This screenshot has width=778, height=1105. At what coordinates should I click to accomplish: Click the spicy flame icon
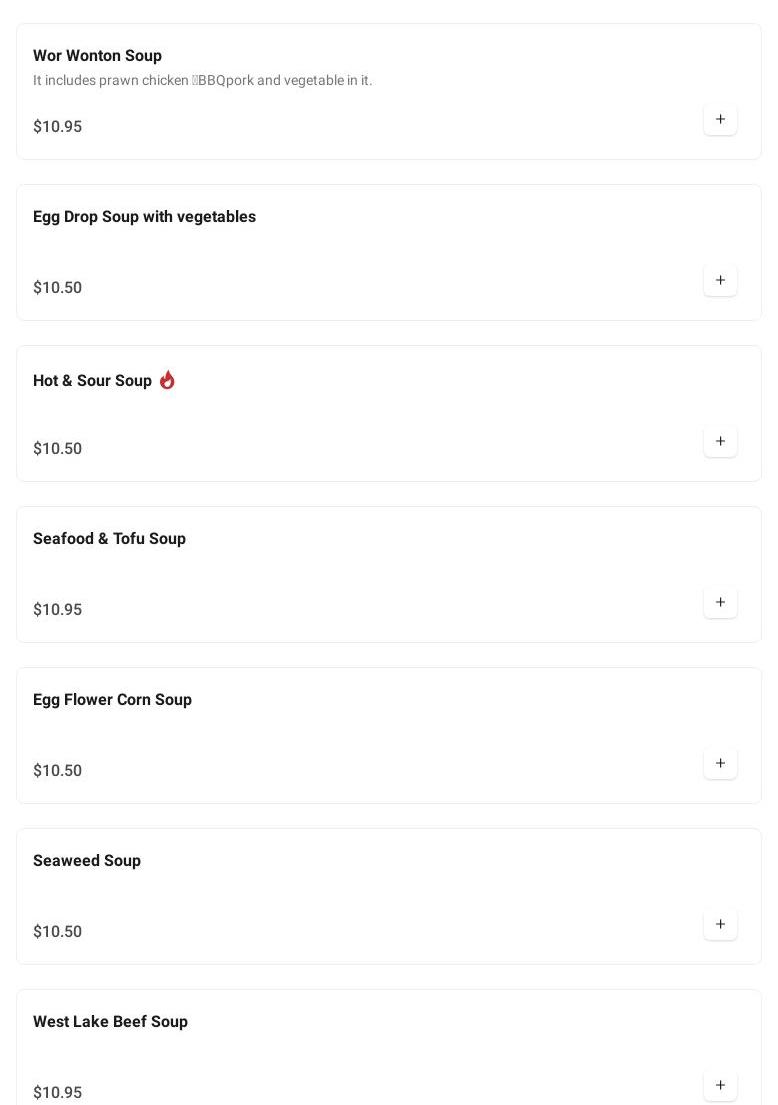coord(167,380)
